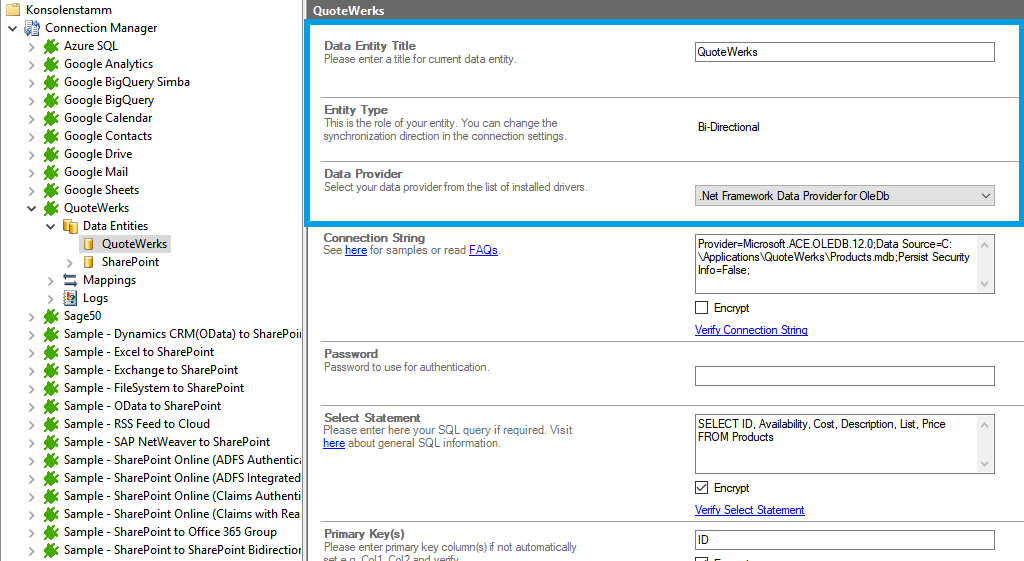The image size is (1024, 561).
Task: Click the Sage50 connection icon
Action: pyautogui.click(x=51, y=316)
